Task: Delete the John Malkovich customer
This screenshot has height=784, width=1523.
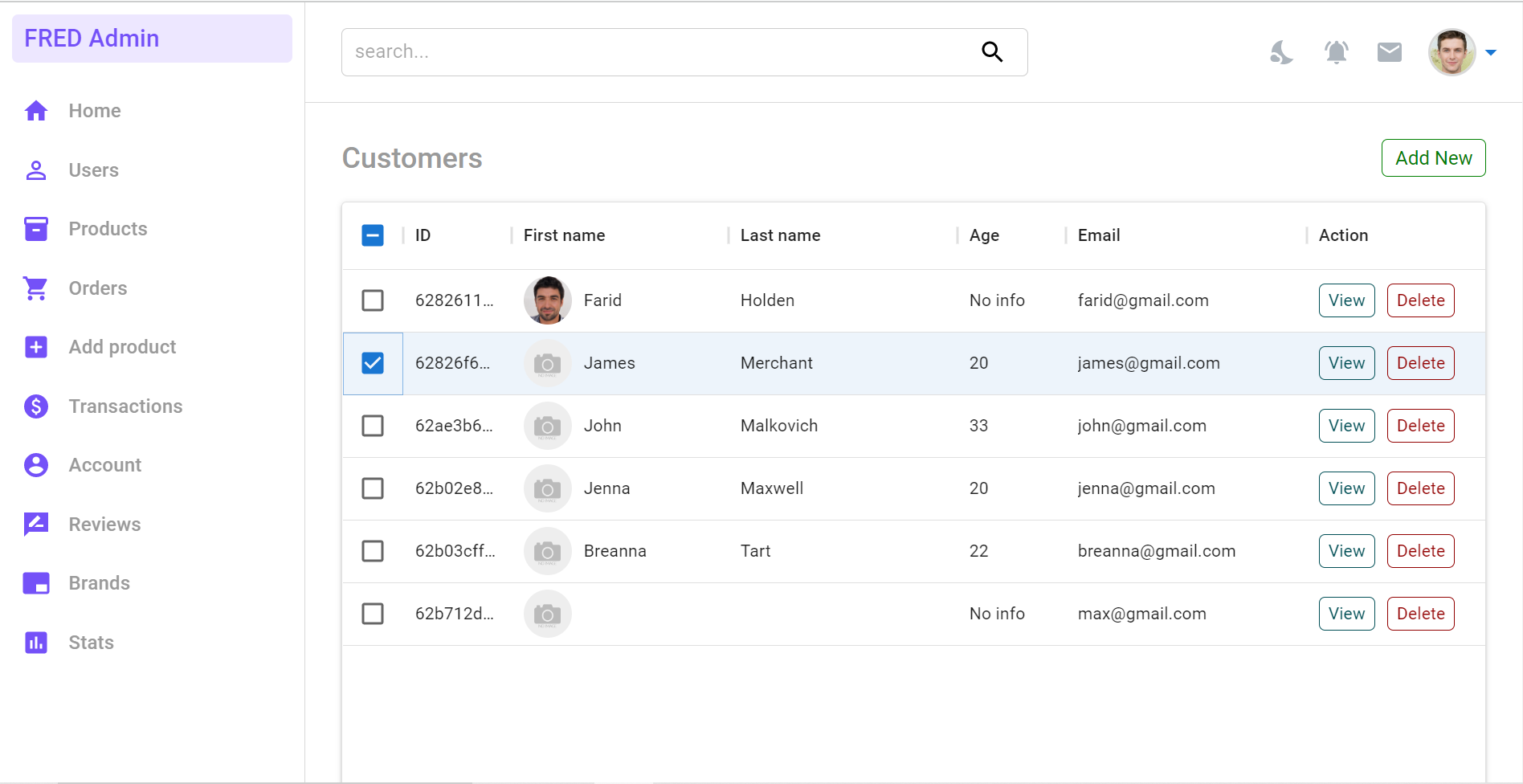Action: 1421,426
